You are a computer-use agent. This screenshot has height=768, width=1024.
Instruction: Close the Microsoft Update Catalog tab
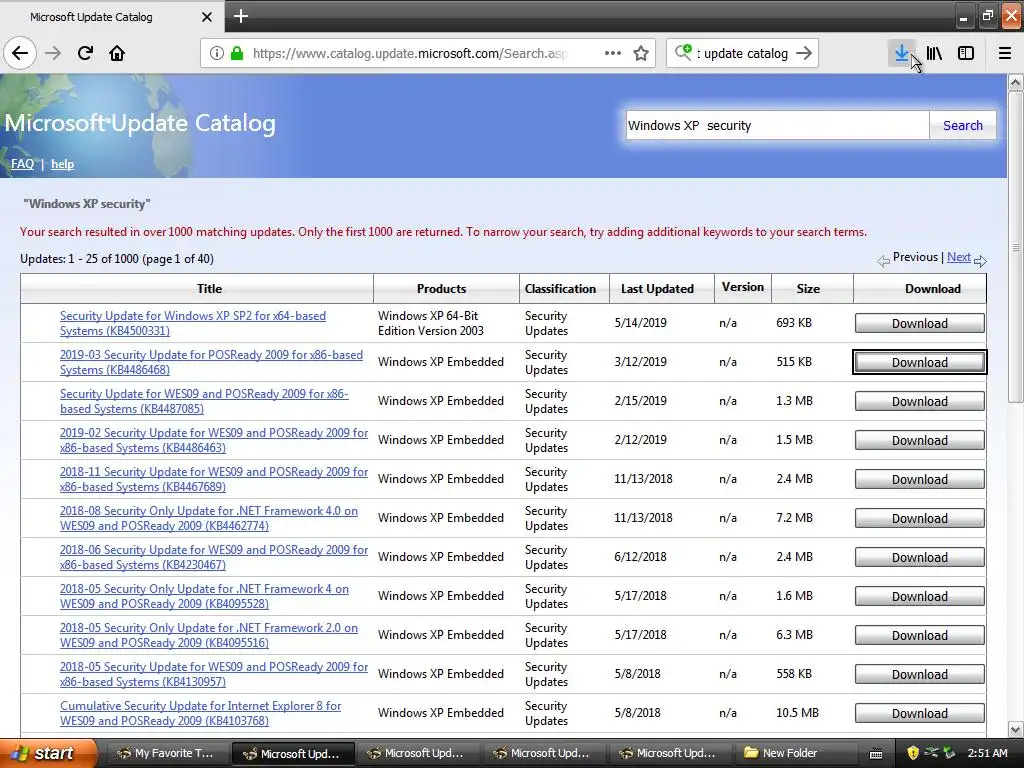coord(206,17)
